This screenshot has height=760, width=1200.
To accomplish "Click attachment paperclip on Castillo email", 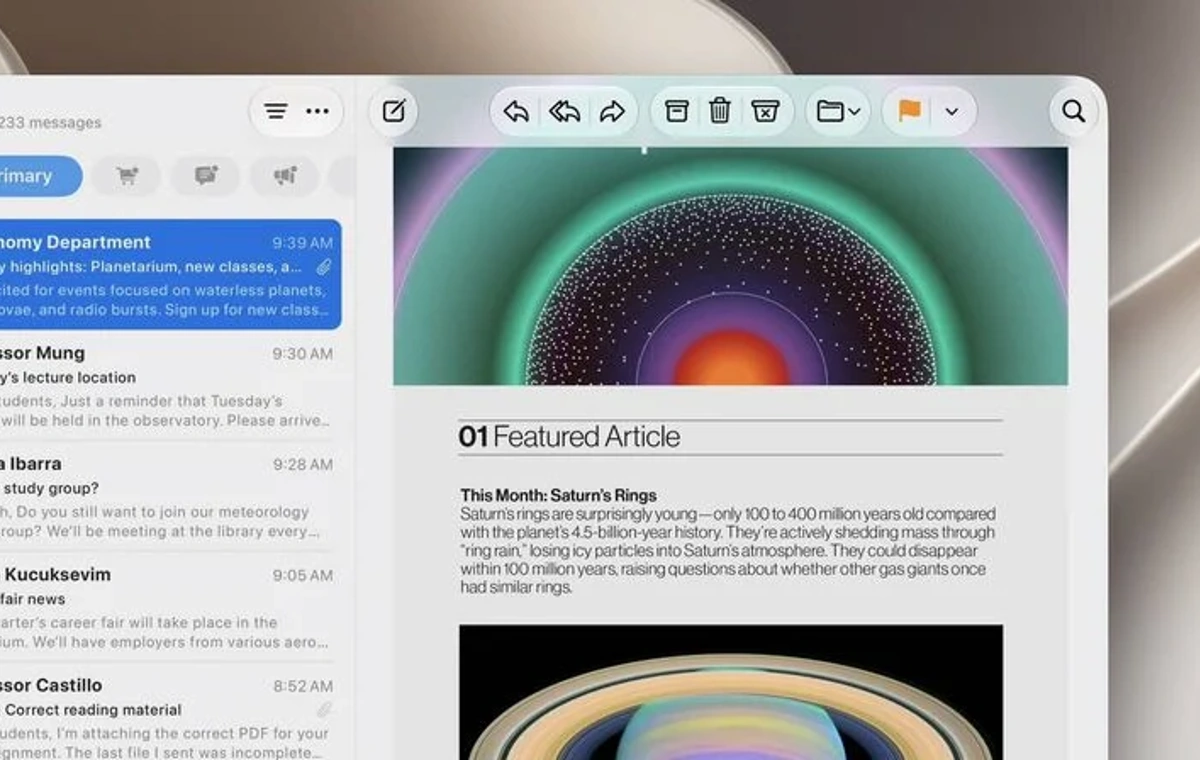I will (324, 709).
